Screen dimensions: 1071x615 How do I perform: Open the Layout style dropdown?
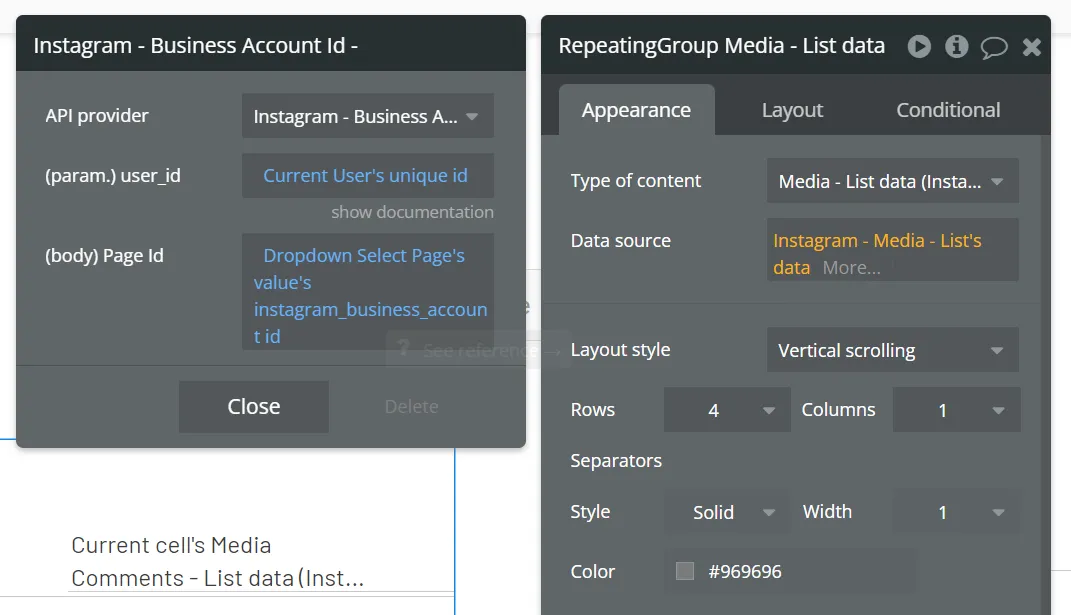tap(893, 350)
